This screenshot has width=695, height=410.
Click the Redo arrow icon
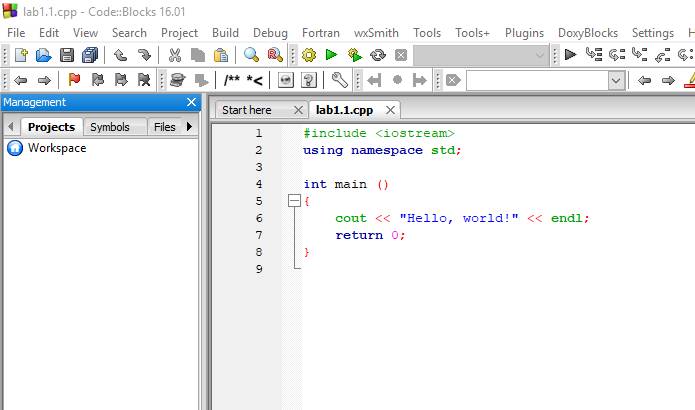tap(144, 55)
